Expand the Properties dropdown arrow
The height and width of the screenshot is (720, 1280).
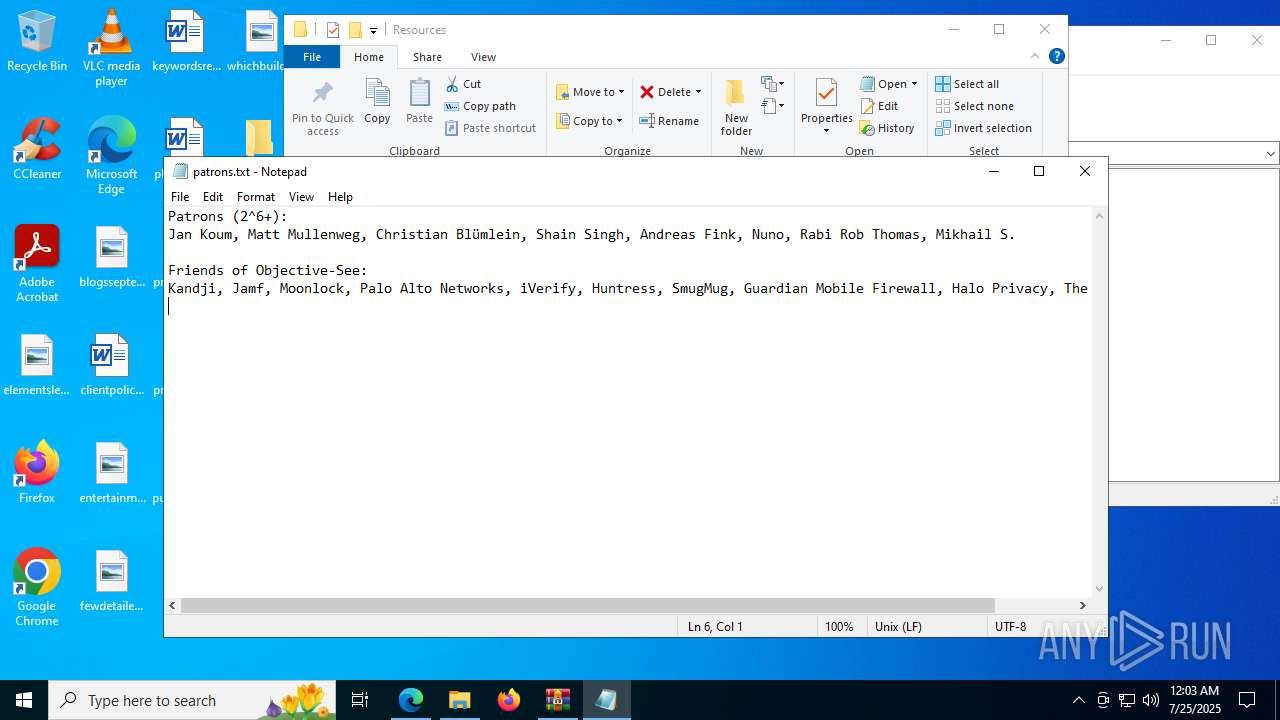click(826, 131)
